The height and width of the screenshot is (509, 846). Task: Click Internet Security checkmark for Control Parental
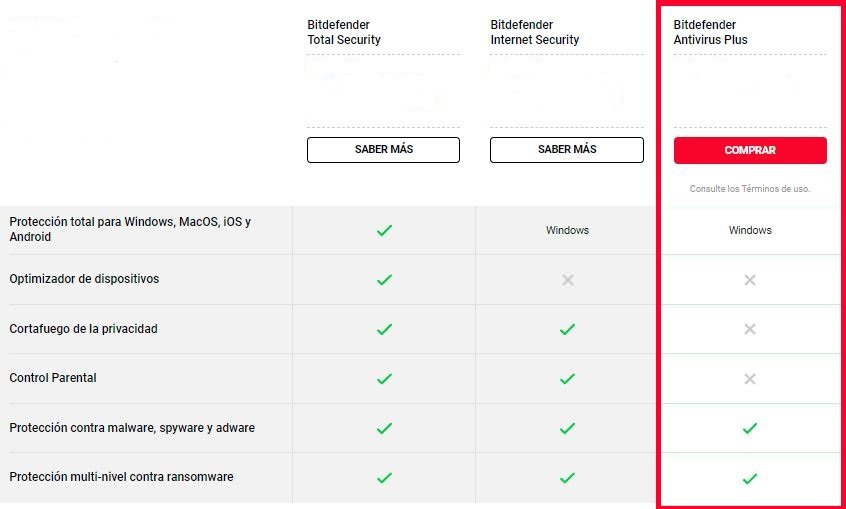coord(567,379)
